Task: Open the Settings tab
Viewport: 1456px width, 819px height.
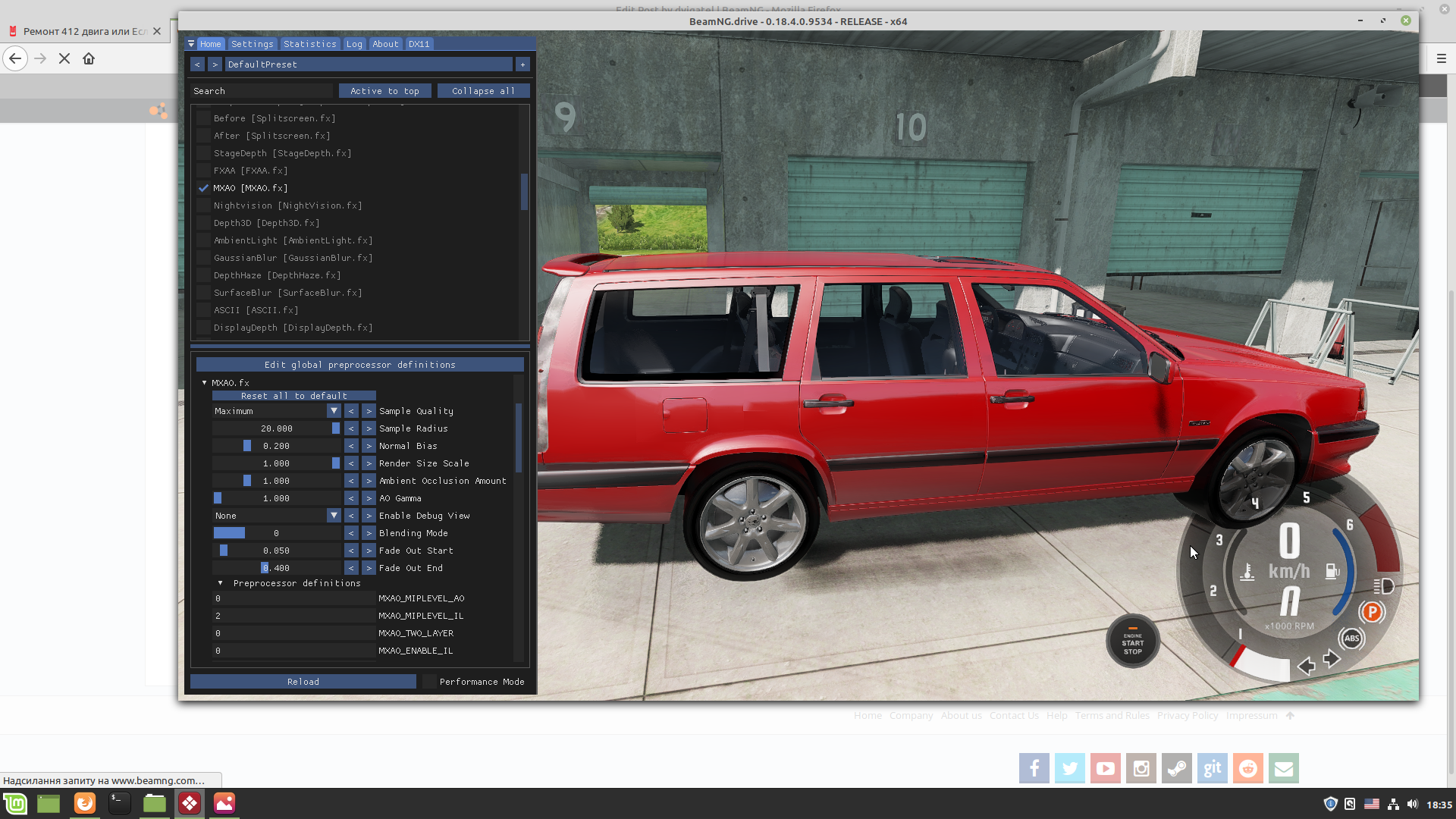Action: [x=252, y=44]
